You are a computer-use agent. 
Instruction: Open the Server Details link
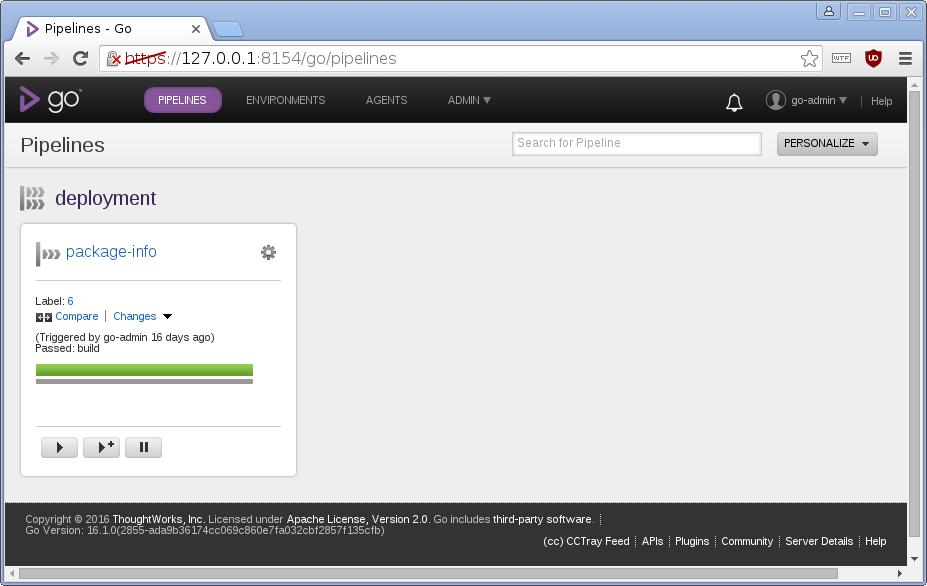[x=819, y=541]
